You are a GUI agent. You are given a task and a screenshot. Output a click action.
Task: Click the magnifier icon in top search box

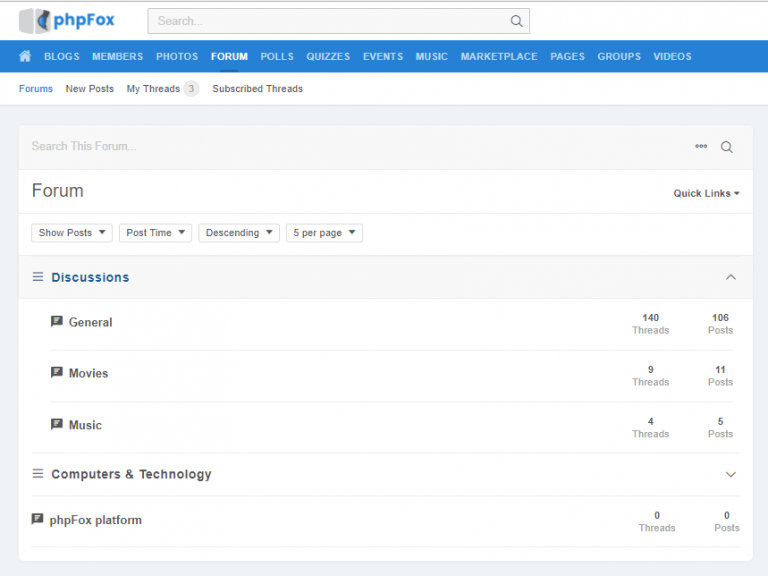(516, 21)
